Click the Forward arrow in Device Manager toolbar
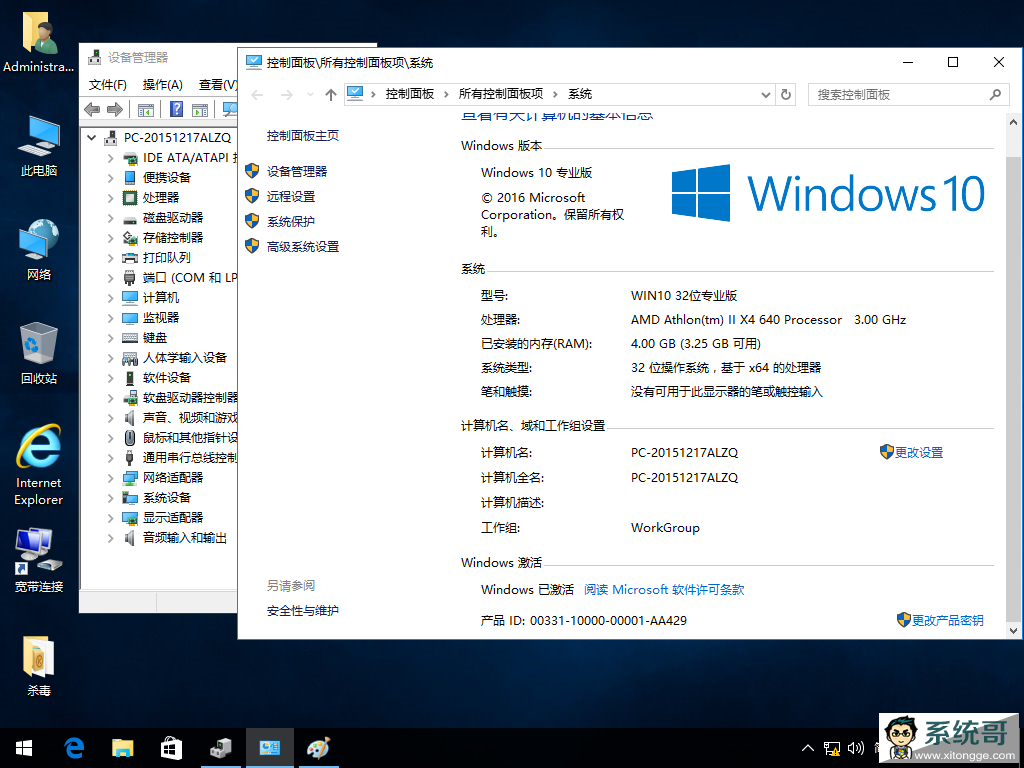 (115, 109)
